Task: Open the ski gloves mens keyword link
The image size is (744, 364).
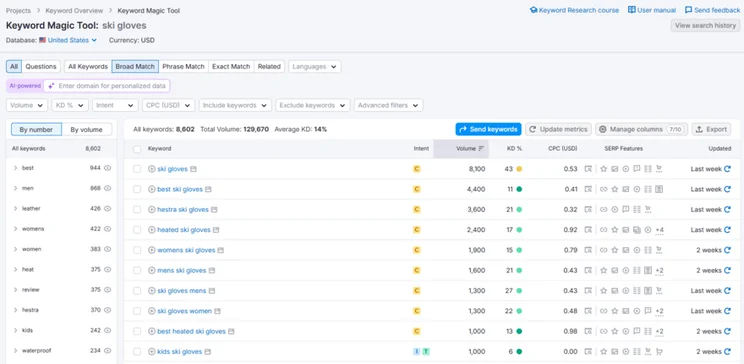Action: 182,290
